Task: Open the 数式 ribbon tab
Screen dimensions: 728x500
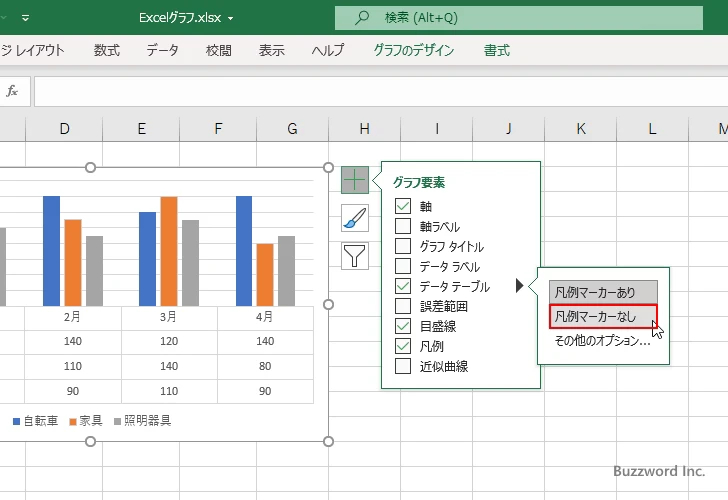Action: [107, 50]
